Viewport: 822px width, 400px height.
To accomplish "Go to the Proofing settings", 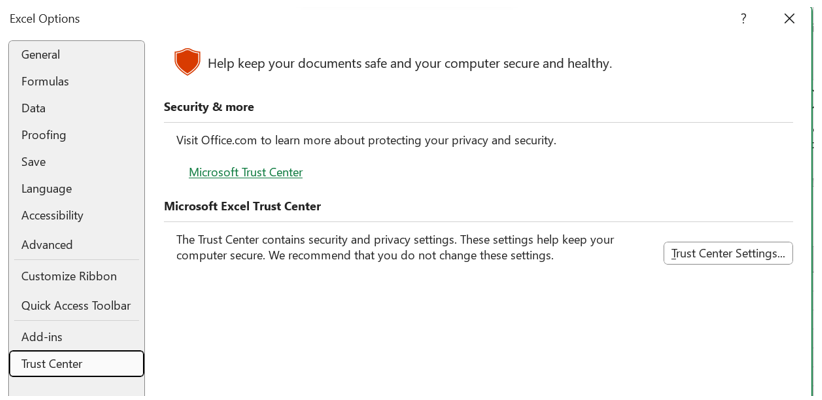I will (x=44, y=135).
